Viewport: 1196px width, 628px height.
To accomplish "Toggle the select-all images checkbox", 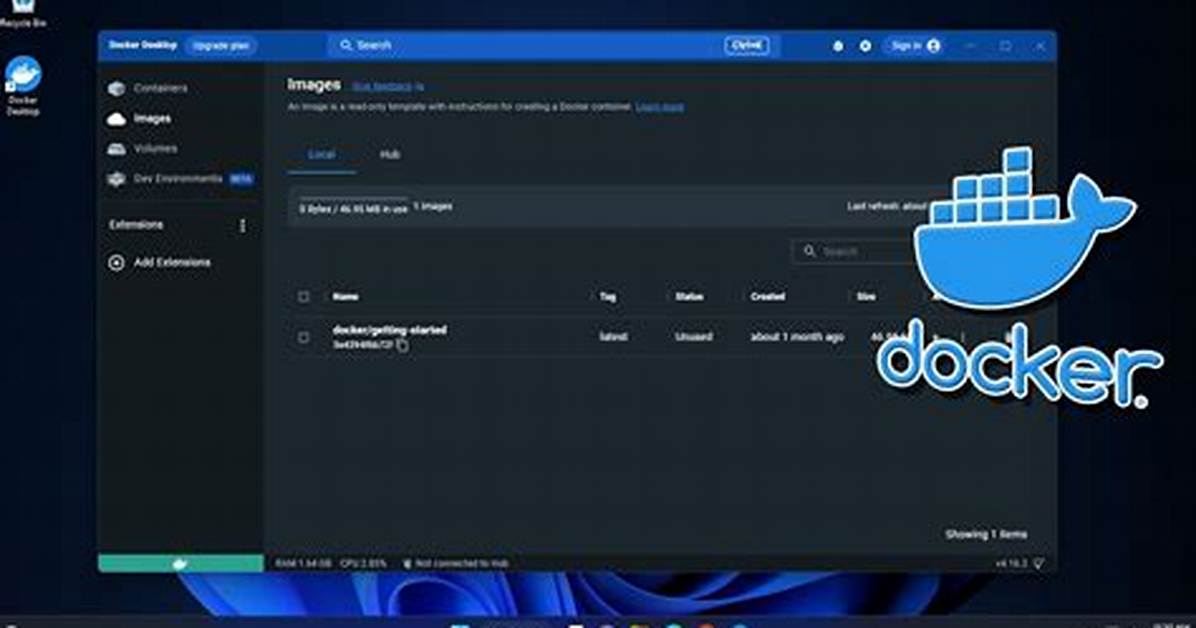I will pos(304,297).
